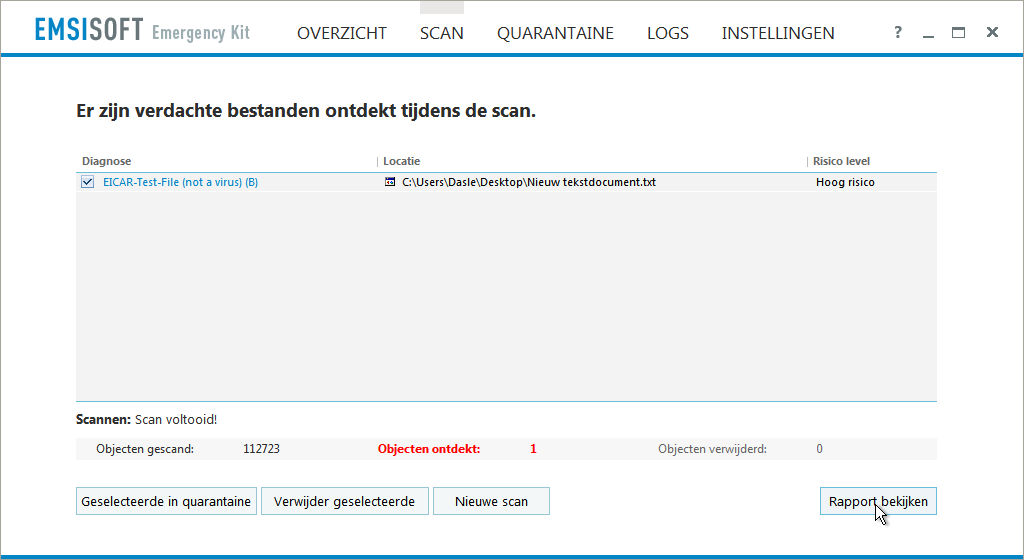The height and width of the screenshot is (560, 1024).
Task: Click the Emsisoft Emergency Kit logo
Action: pyautogui.click(x=142, y=31)
